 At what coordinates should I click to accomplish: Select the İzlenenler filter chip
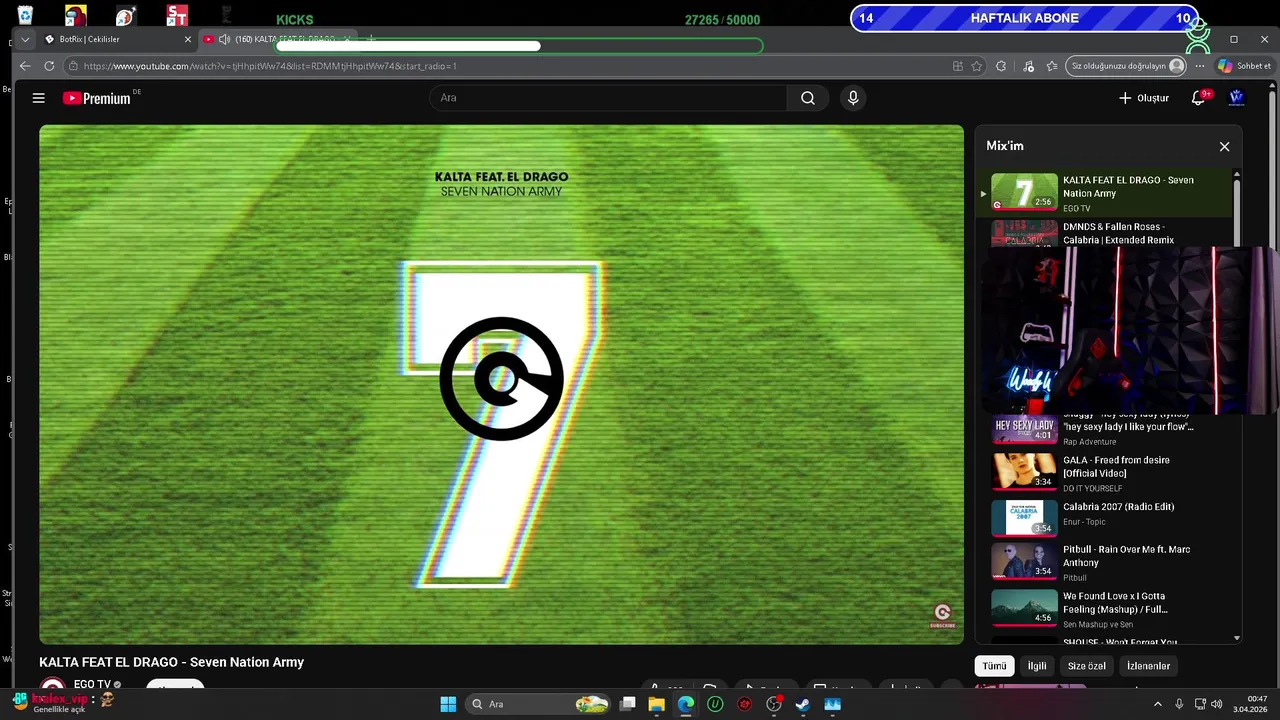(x=1148, y=666)
